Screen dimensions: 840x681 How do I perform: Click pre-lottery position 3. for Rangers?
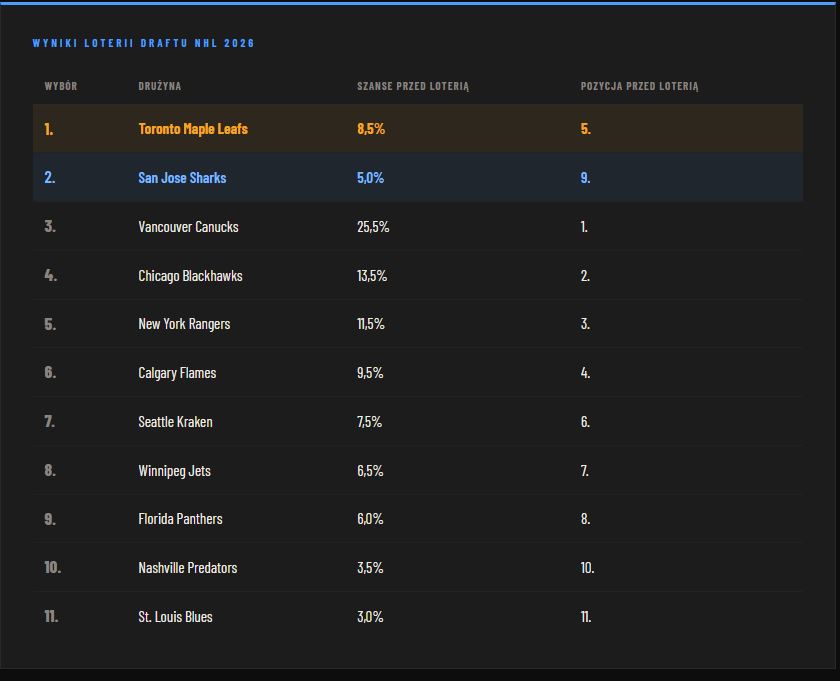tap(585, 324)
